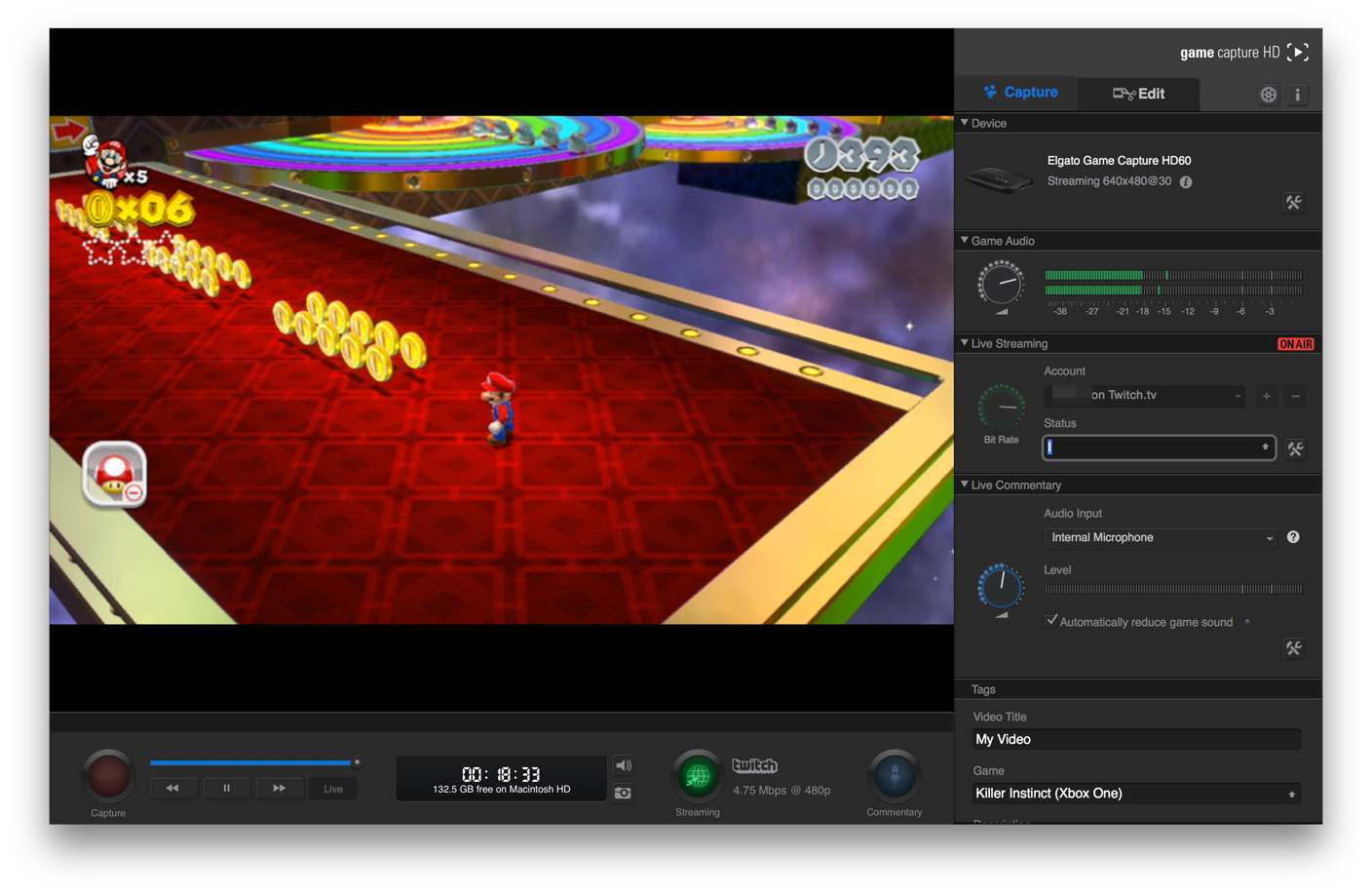Open Live Commentary wrench settings

(1293, 647)
